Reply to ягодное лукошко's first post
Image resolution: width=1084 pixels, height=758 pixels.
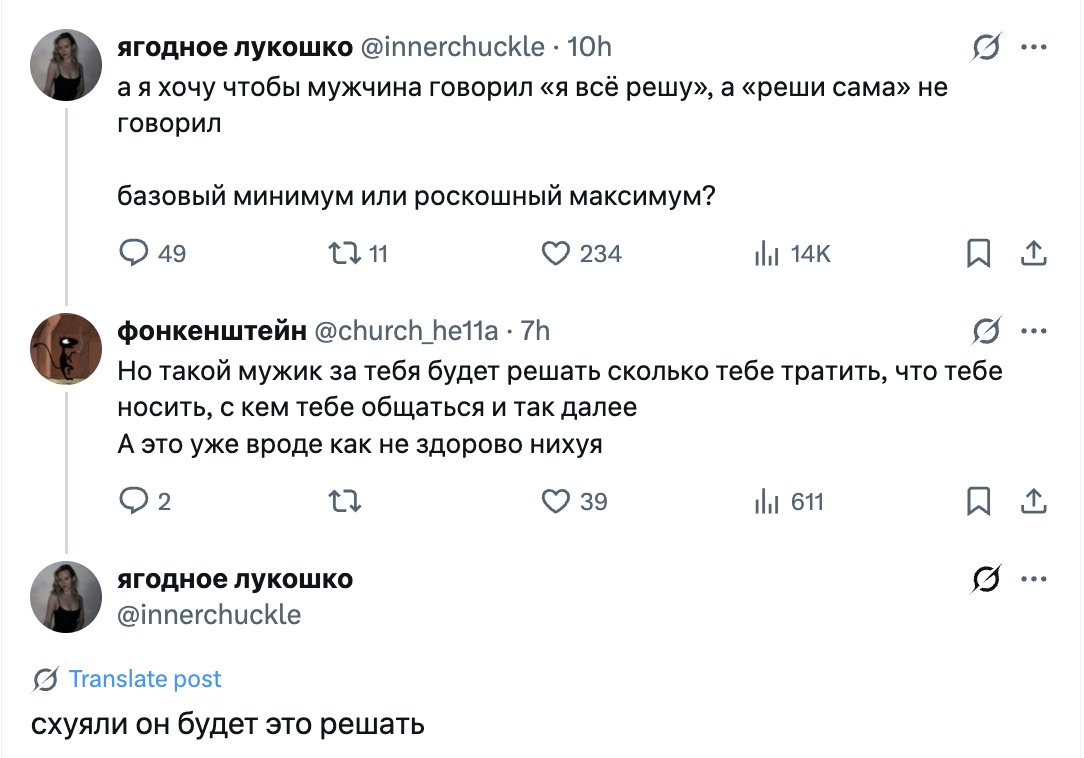tap(134, 254)
